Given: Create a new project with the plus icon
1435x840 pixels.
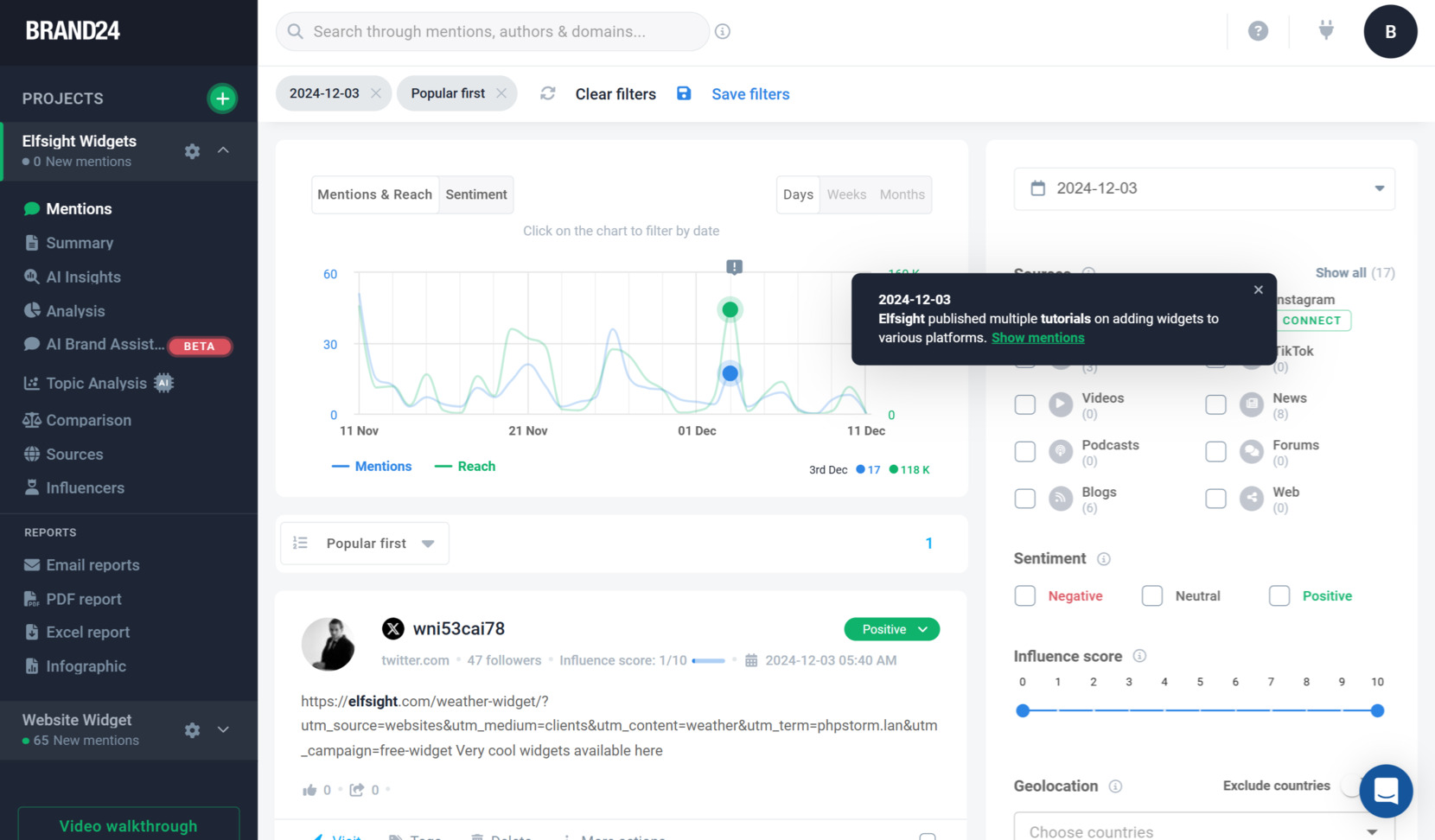Looking at the screenshot, I should (222, 98).
